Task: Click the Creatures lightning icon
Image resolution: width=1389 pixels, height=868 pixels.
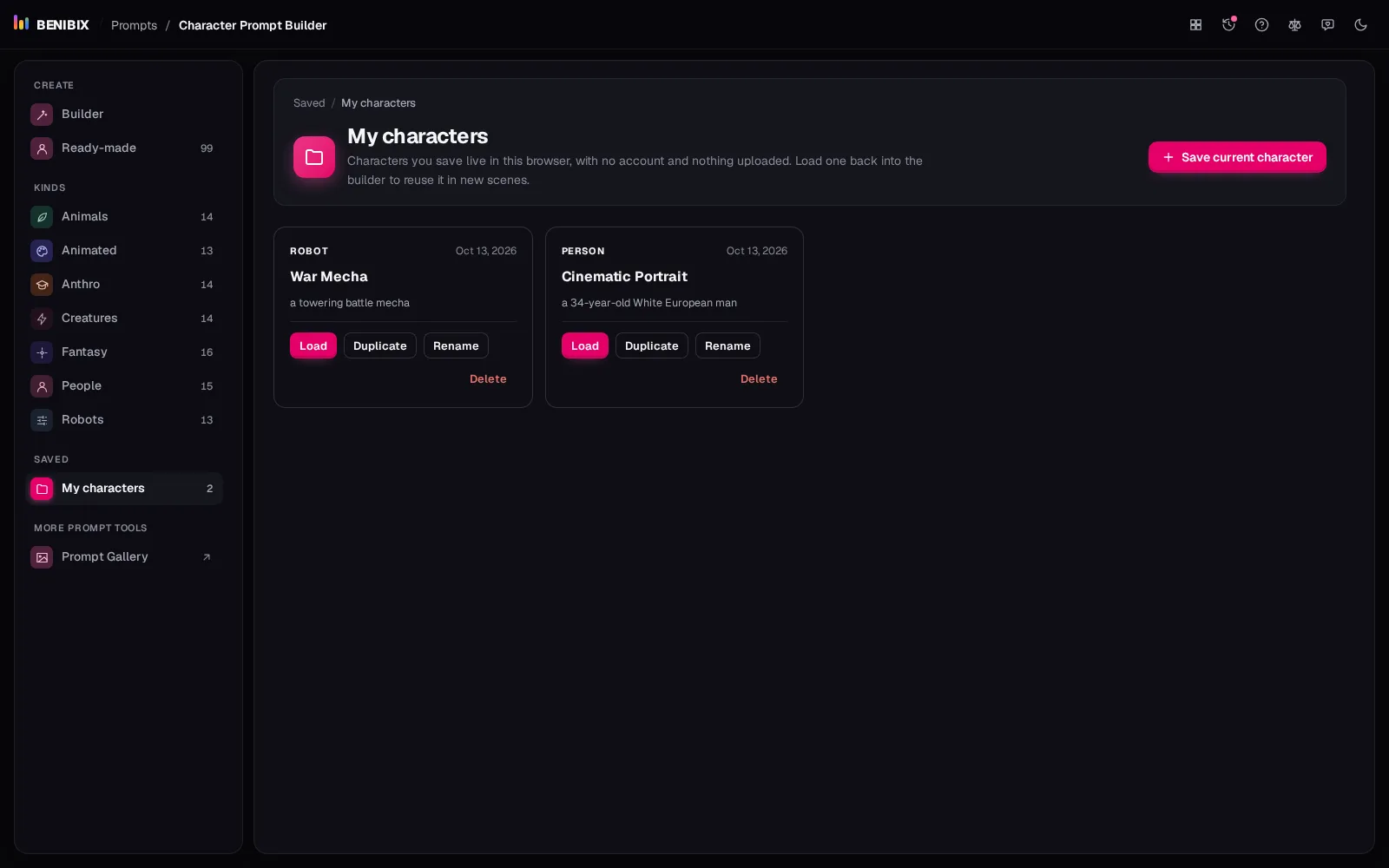Action: [x=42, y=319]
